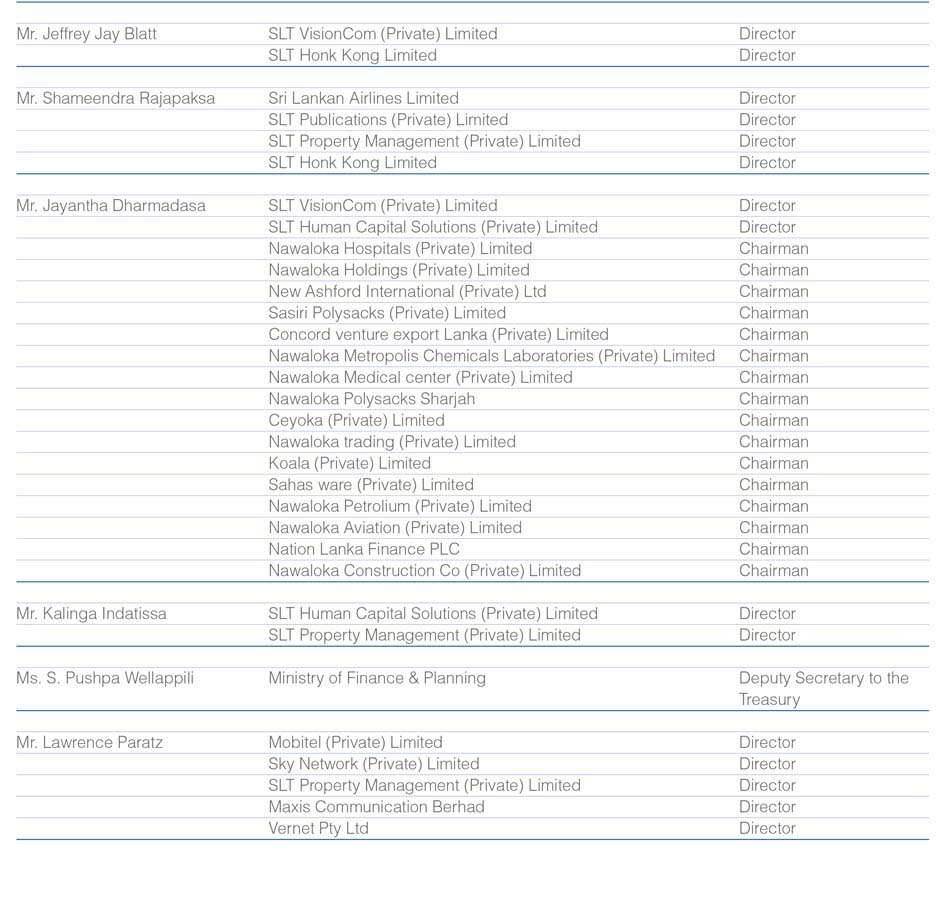Viewport: 945px width, 907px height.
Task: Click Sky Network (Private) Limited
Action: pyautogui.click(x=374, y=764)
